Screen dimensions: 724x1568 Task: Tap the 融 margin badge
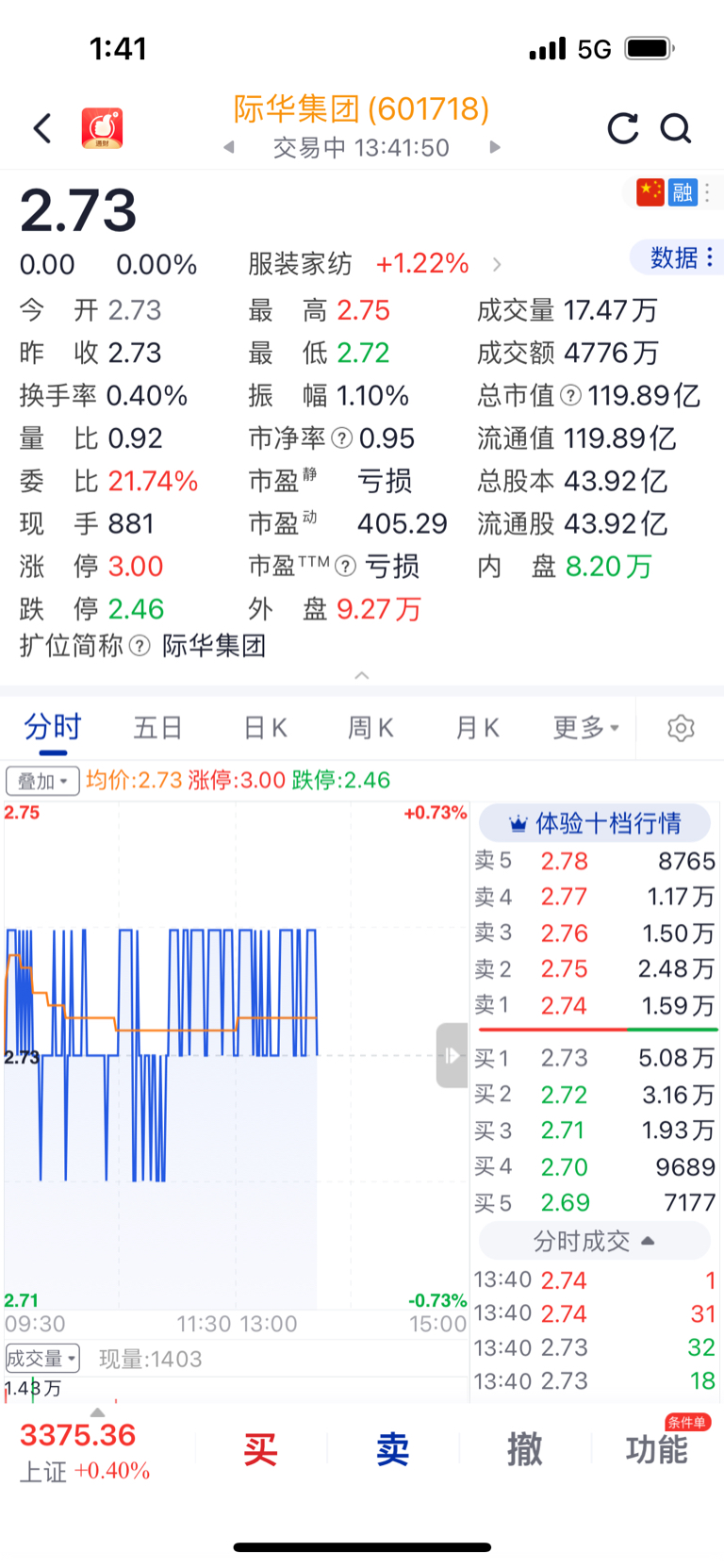(683, 192)
